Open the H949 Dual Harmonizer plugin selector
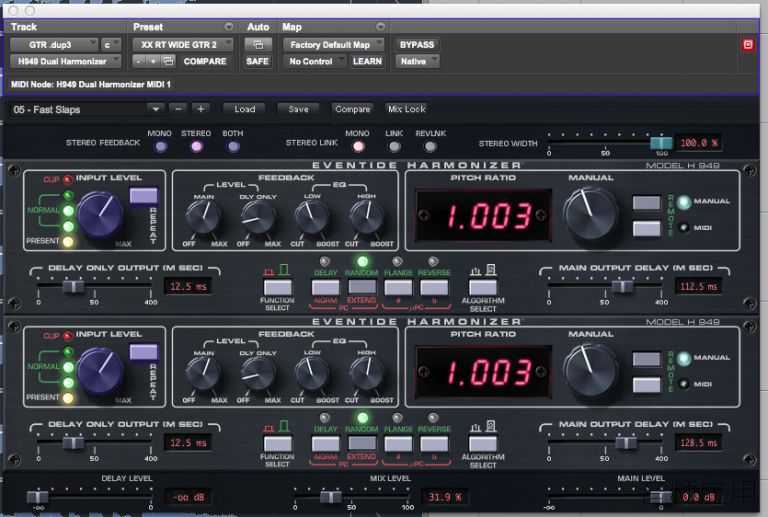Viewport: 768px width, 517px height. click(66, 61)
